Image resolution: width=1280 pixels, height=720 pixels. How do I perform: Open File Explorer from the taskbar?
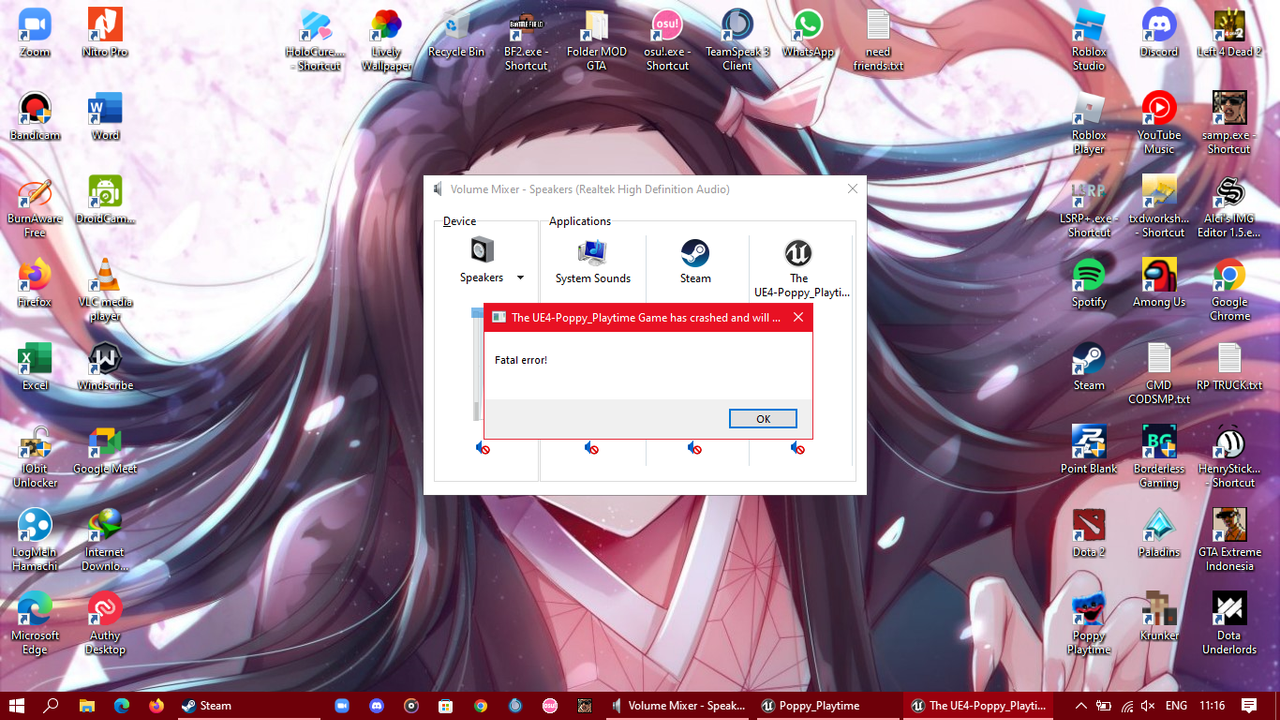(x=86, y=706)
